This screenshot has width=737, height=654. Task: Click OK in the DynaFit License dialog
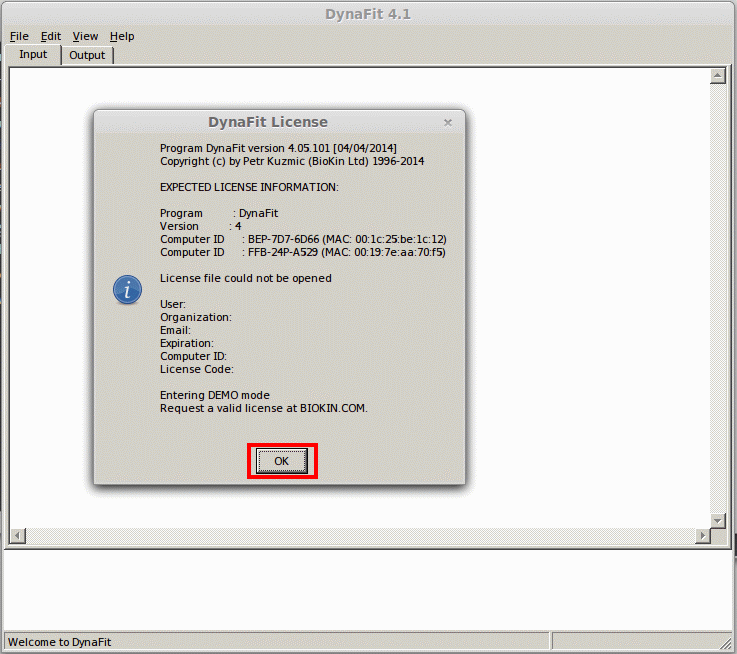pos(282,461)
